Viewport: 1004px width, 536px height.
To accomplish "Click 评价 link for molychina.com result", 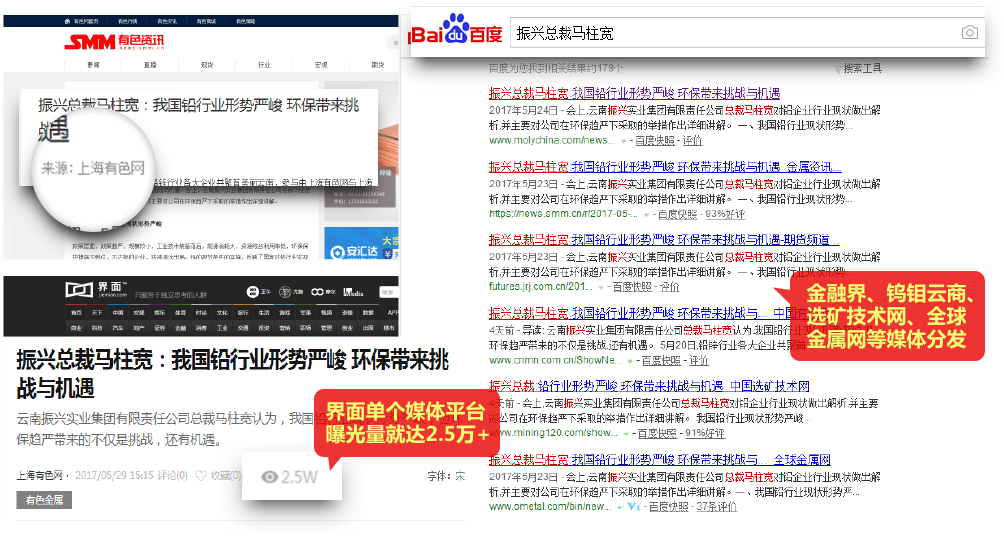I will point(692,141).
